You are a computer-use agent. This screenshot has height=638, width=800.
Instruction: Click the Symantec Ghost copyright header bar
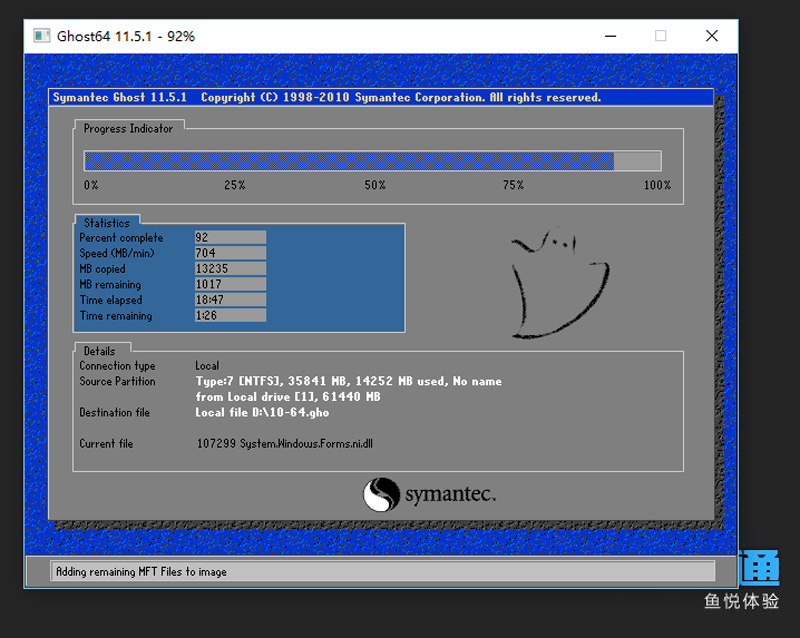click(x=381, y=97)
